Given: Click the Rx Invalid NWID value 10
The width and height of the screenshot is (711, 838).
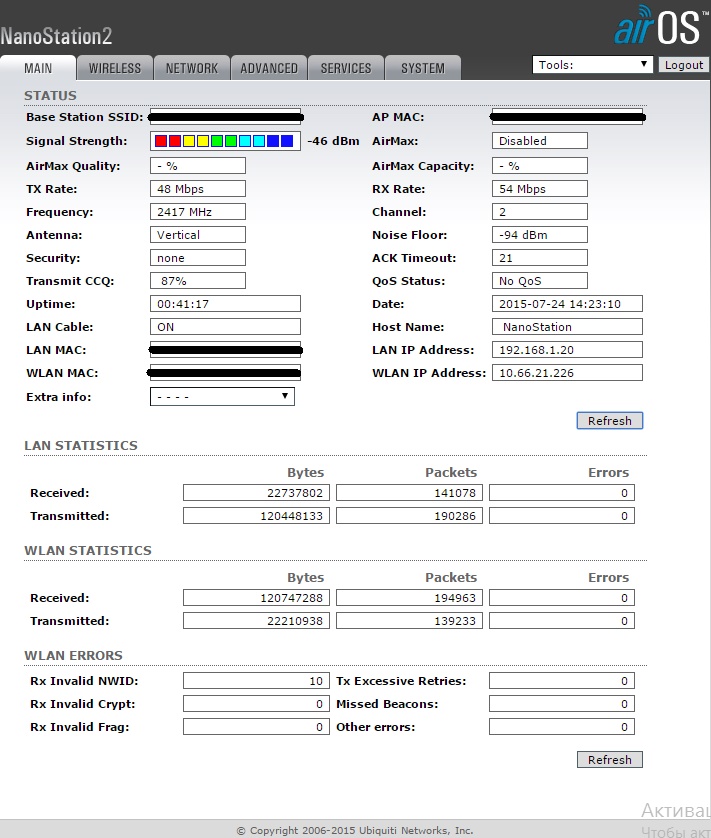Looking at the screenshot, I should 256,681.
